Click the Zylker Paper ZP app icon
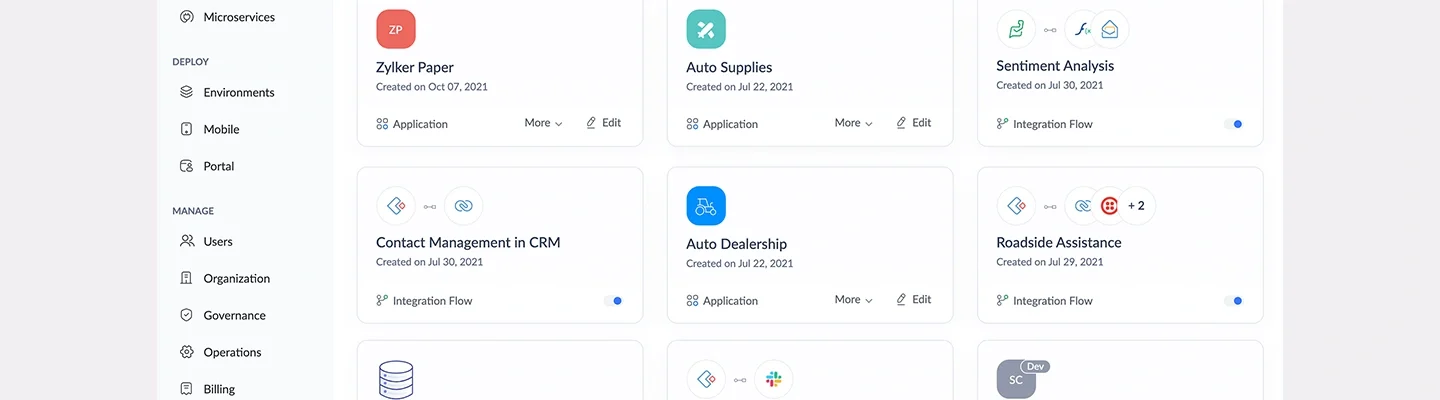The width and height of the screenshot is (1440, 400). click(395, 30)
